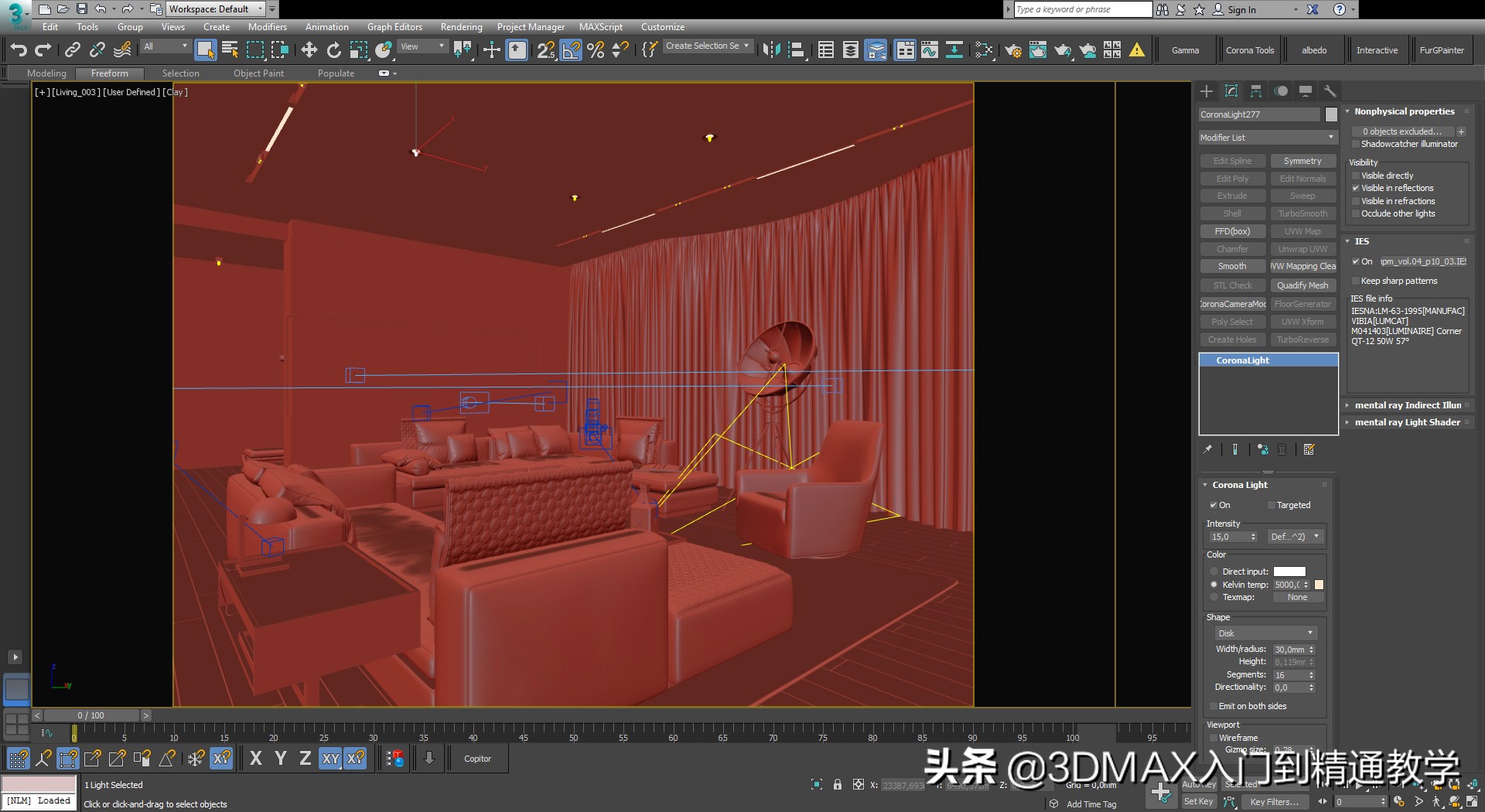Switch to the Object Paint ribbon tab
This screenshot has height=812, width=1485.
tap(259, 73)
